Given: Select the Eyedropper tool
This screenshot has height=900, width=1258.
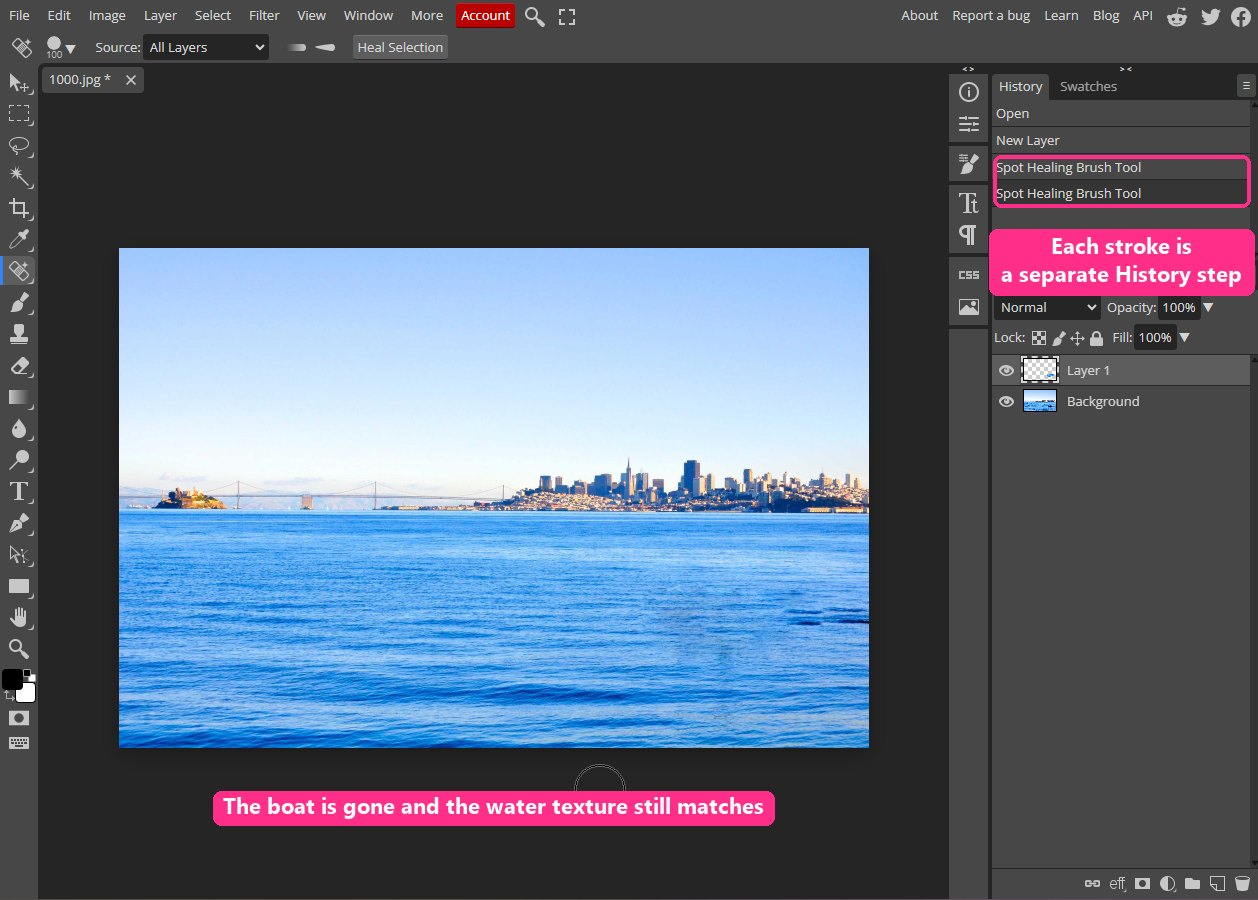Looking at the screenshot, I should click(x=19, y=239).
